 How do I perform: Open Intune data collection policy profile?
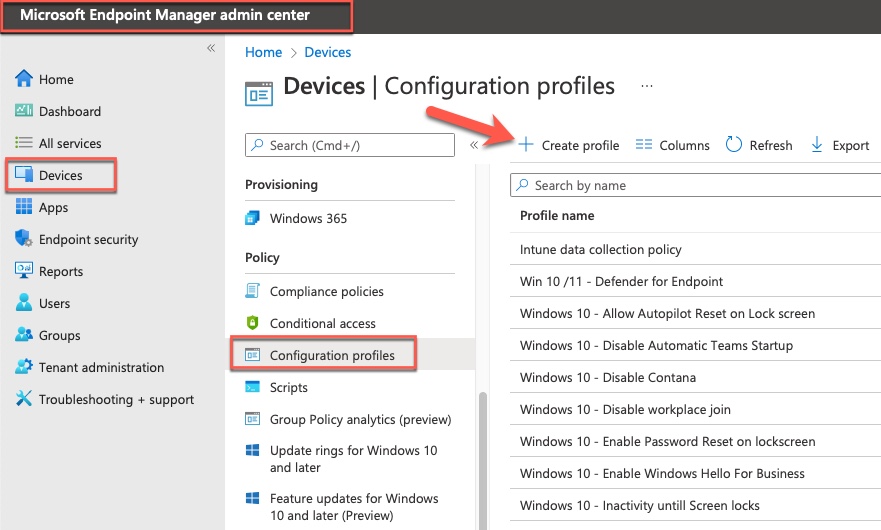[601, 250]
